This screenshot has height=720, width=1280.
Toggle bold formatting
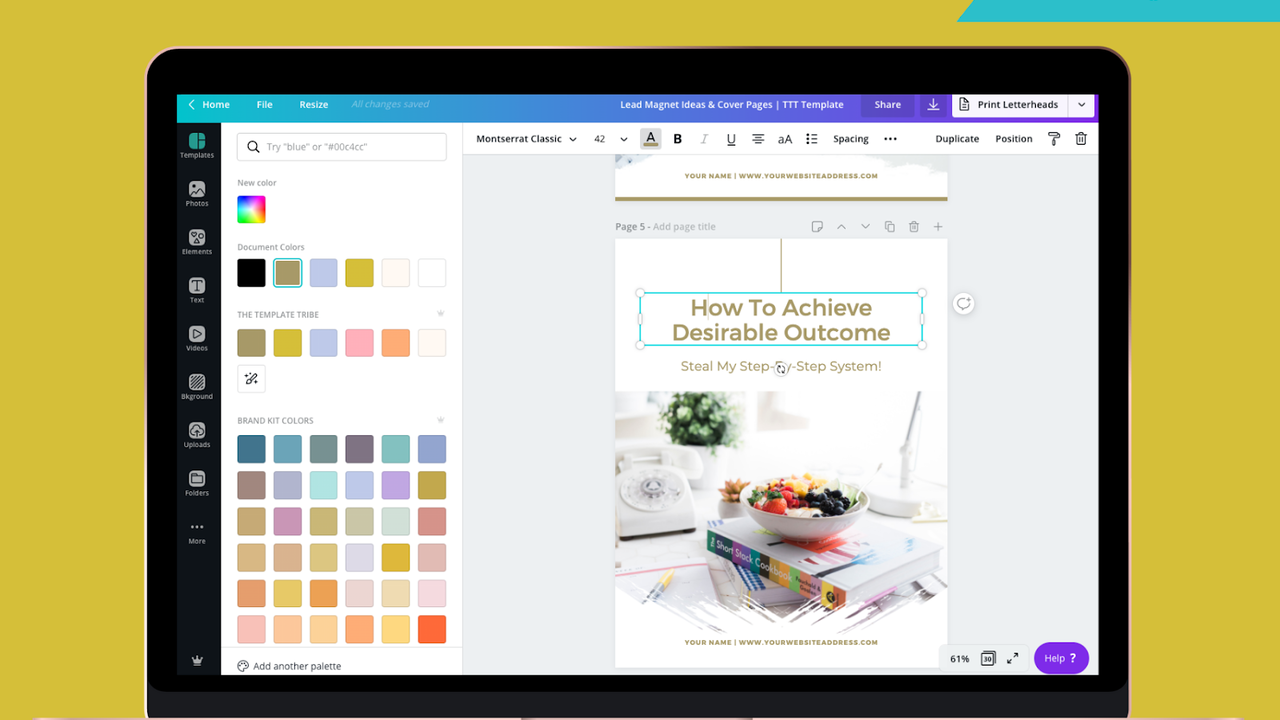click(677, 139)
